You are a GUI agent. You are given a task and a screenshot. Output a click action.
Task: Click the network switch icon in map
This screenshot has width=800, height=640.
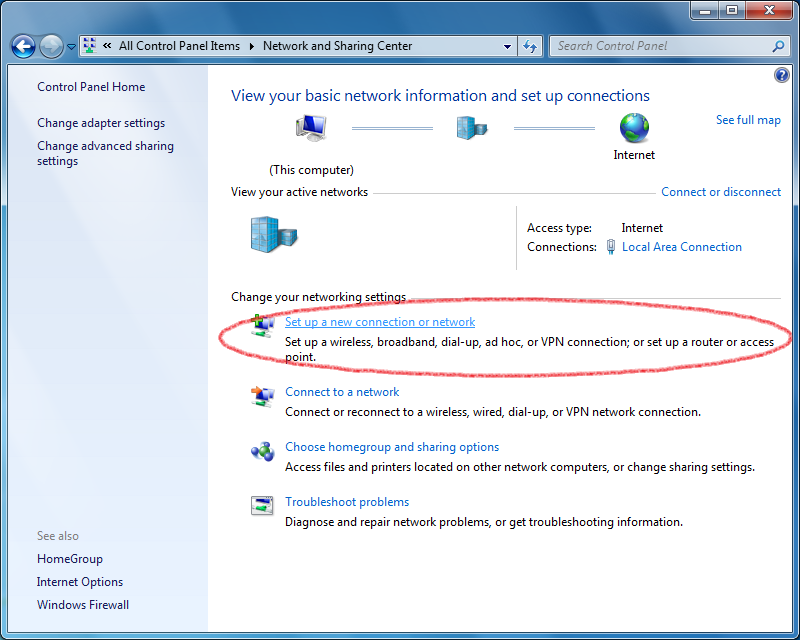472,128
